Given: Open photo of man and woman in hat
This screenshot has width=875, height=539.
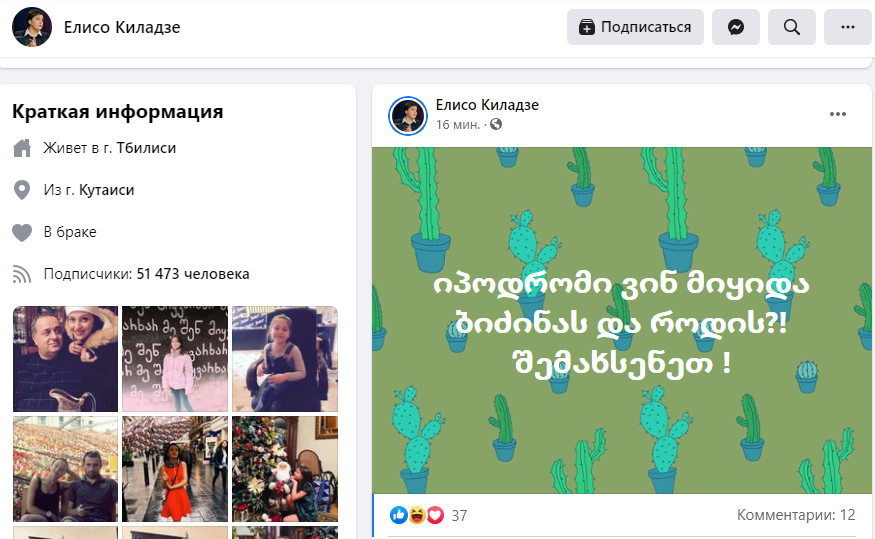Looking at the screenshot, I should point(65,359).
